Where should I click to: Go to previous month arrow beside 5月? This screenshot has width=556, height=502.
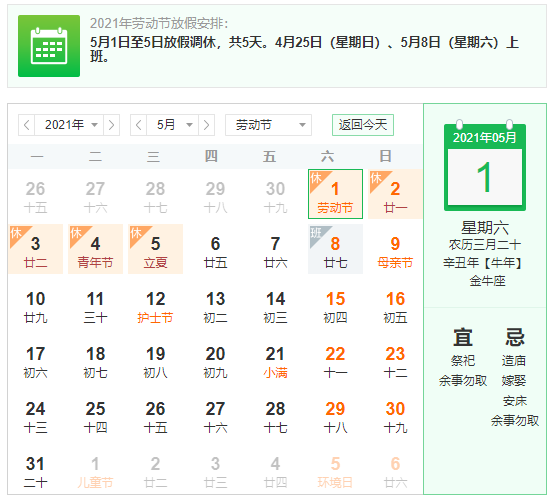[139, 125]
